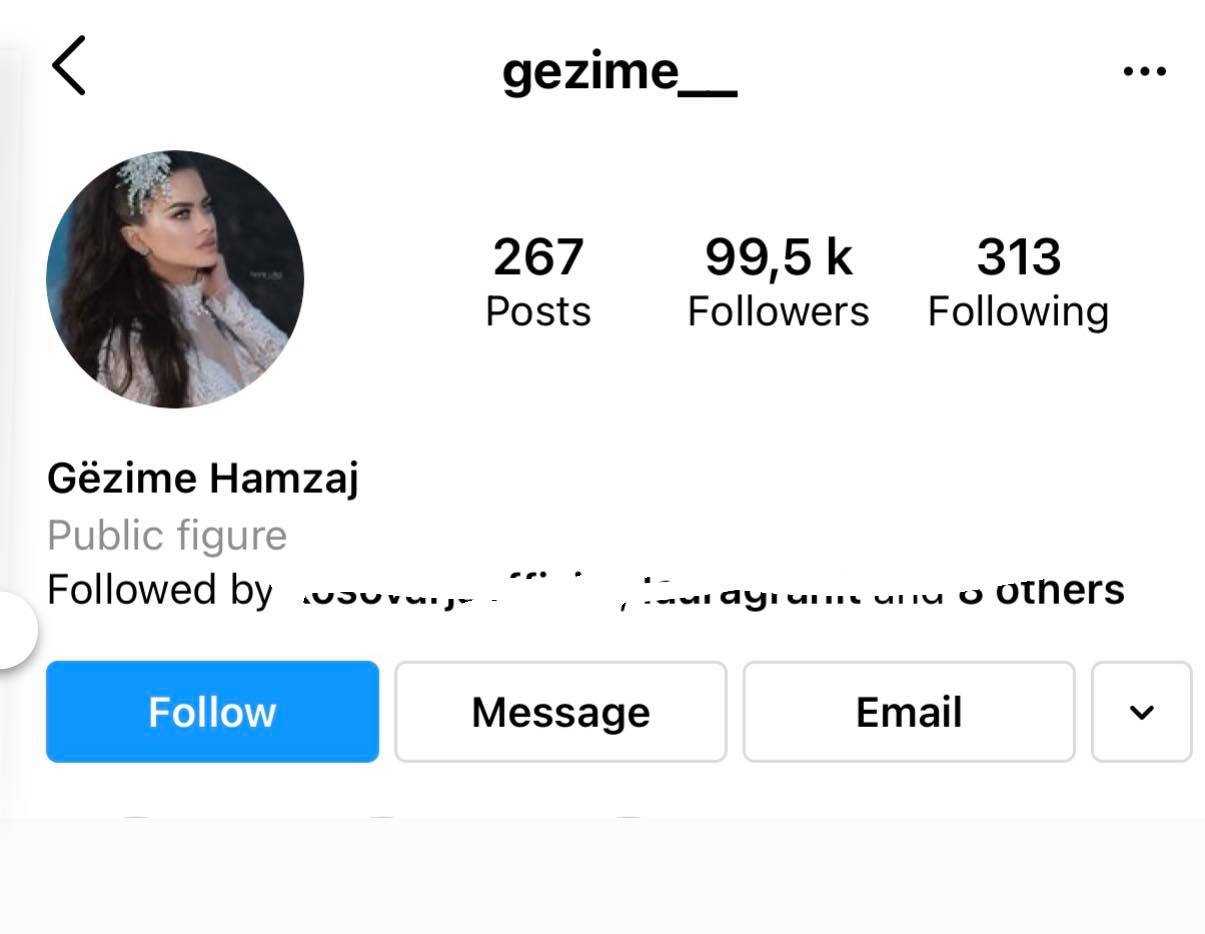Contact via the Email button

point(909,711)
